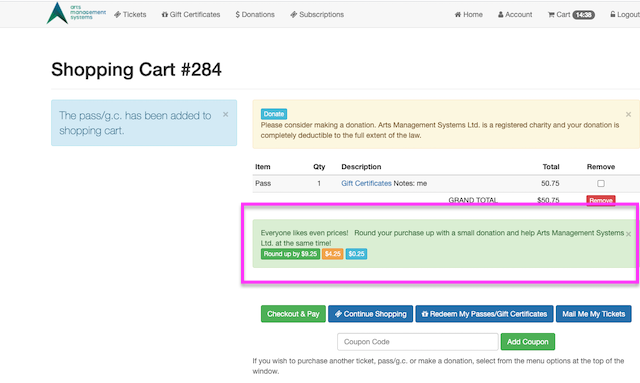640x383 pixels.
Task: Click the red Remove button
Action: pyautogui.click(x=601, y=200)
